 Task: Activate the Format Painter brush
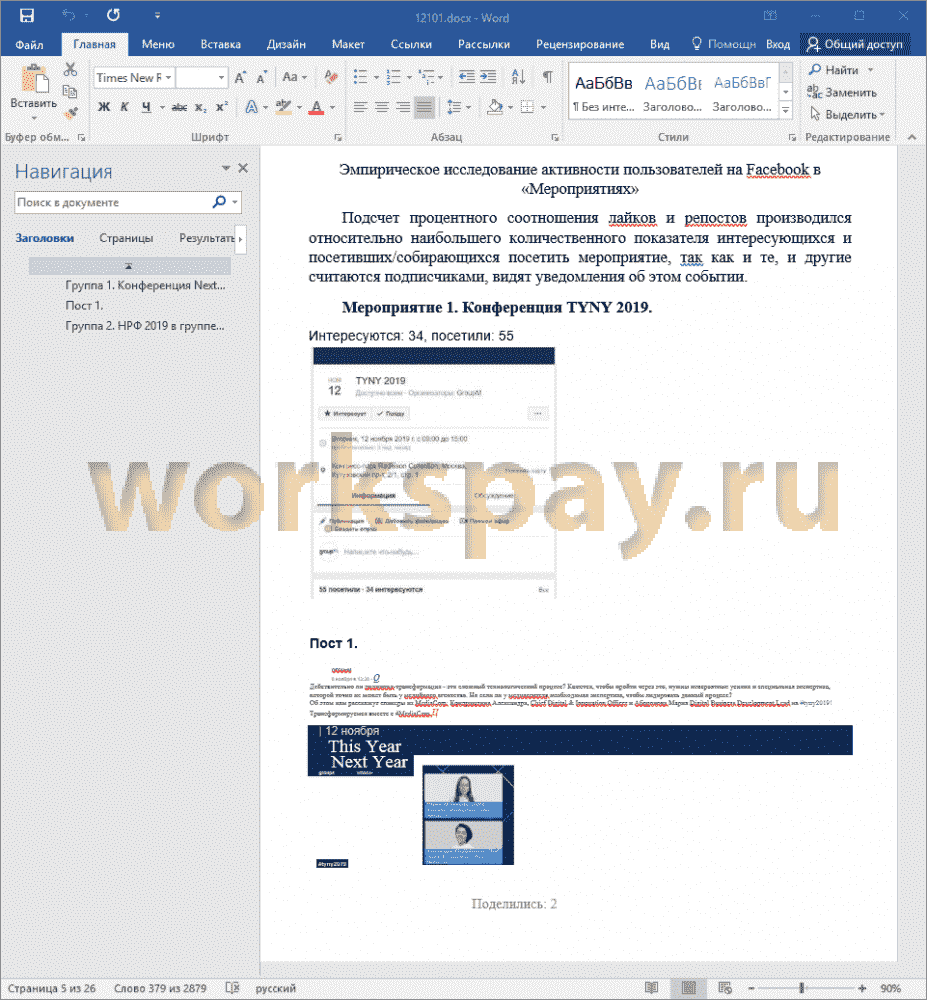click(71, 114)
